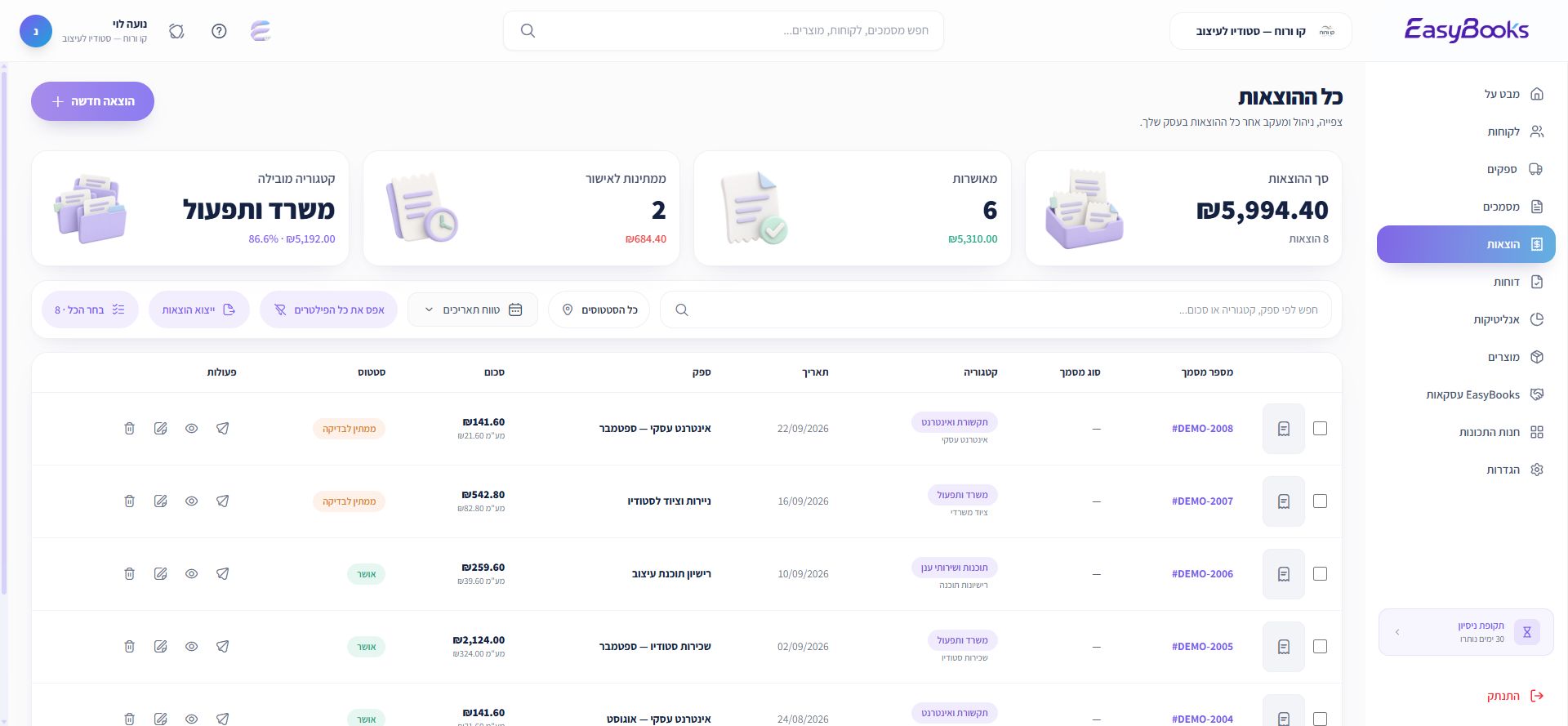1568x726 pixels.
Task: Click the expenses search field חפש לפי ספק
Action: 996,310
